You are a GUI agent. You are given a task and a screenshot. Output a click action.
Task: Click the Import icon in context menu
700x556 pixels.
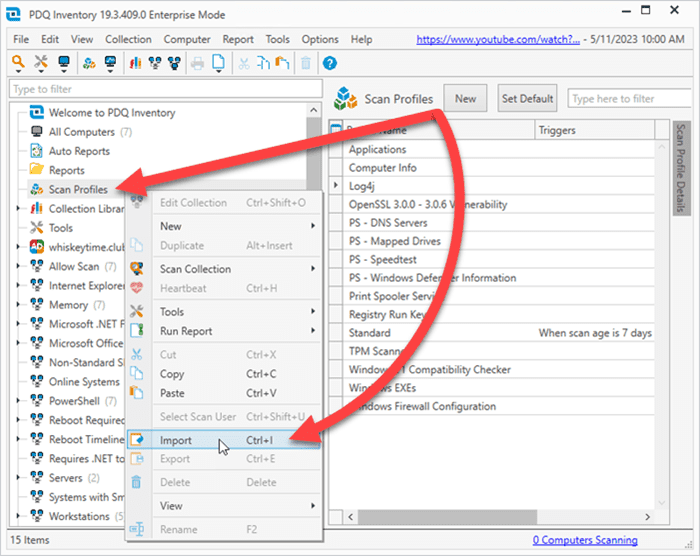pyautogui.click(x=137, y=440)
